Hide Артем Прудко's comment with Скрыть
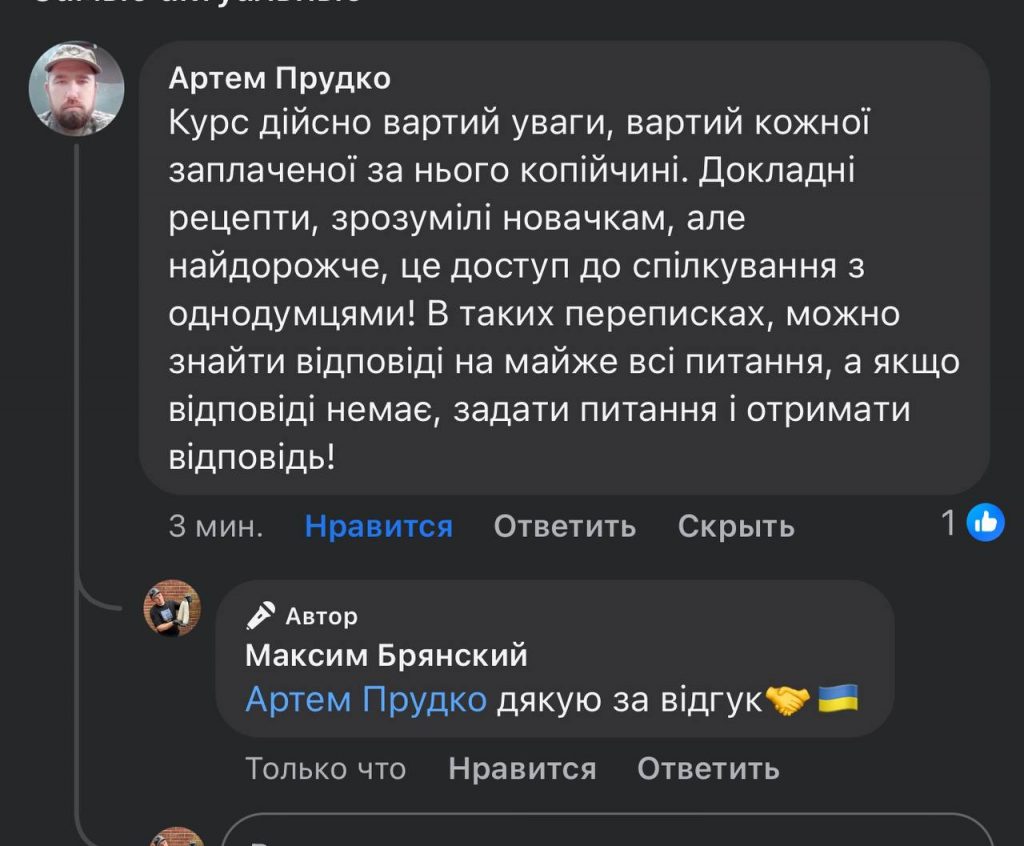The height and width of the screenshot is (846, 1024). click(736, 526)
